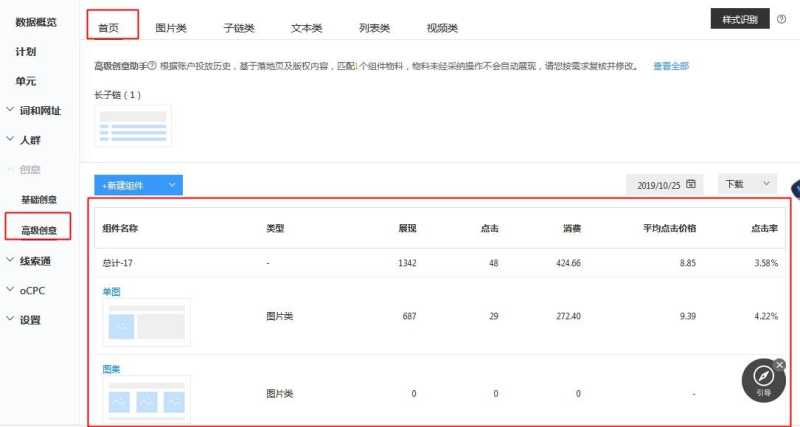This screenshot has width=800, height=427.
Task: Click the total 点击 value 48
Action: (x=493, y=263)
